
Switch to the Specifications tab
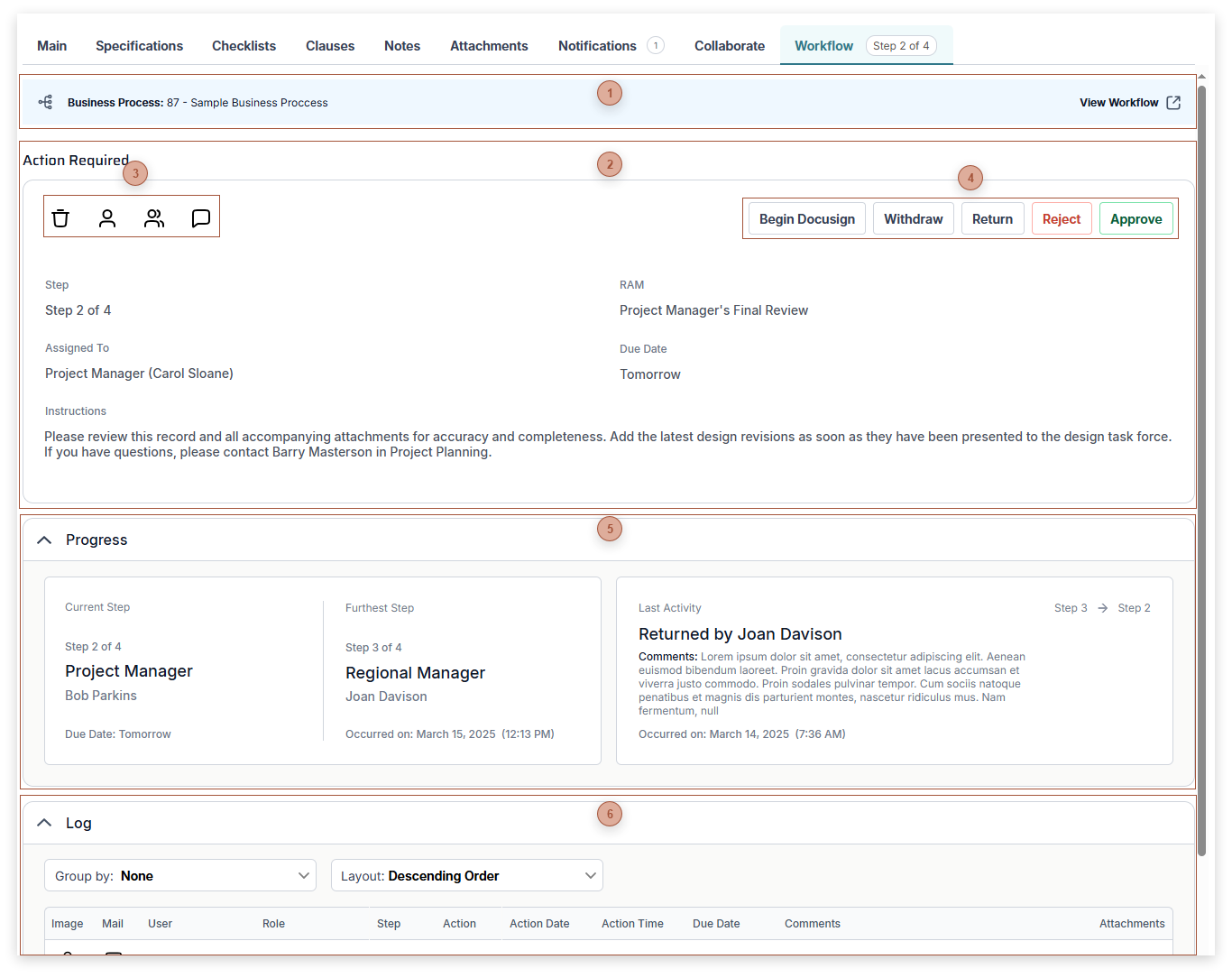(139, 45)
